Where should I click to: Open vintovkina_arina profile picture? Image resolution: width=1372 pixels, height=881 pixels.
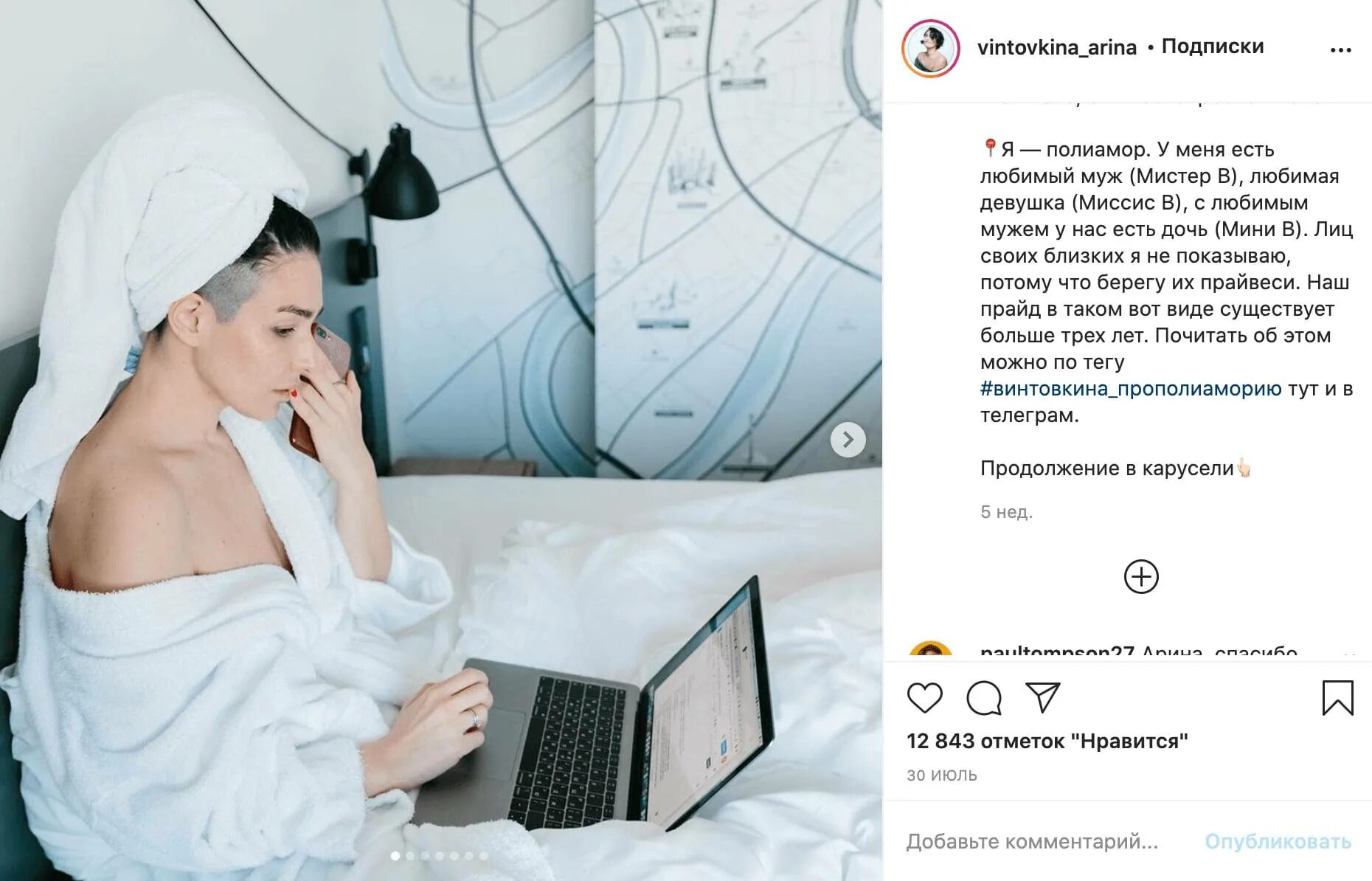pos(931,49)
